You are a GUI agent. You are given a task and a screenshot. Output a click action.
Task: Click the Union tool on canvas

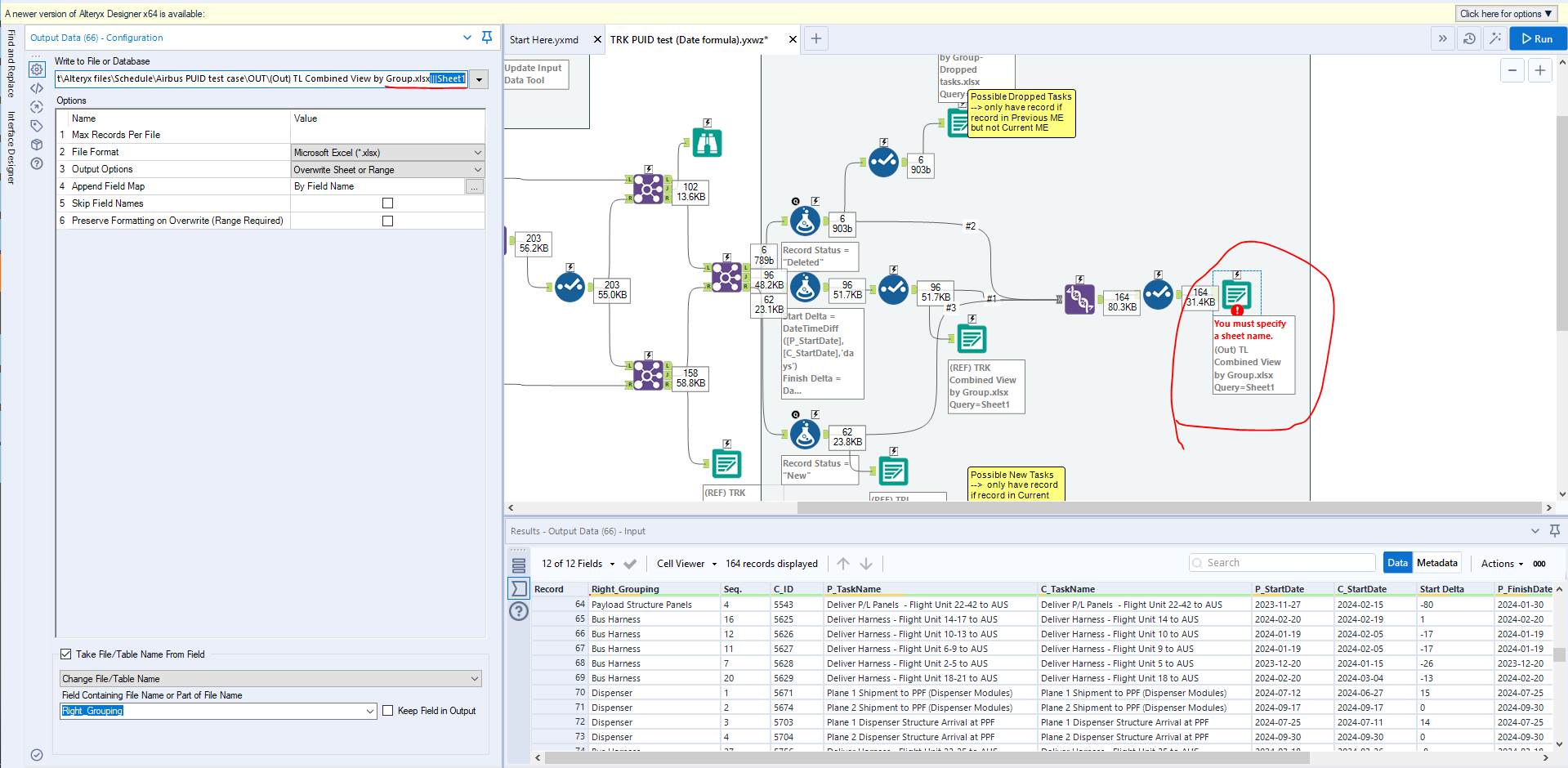[1079, 299]
